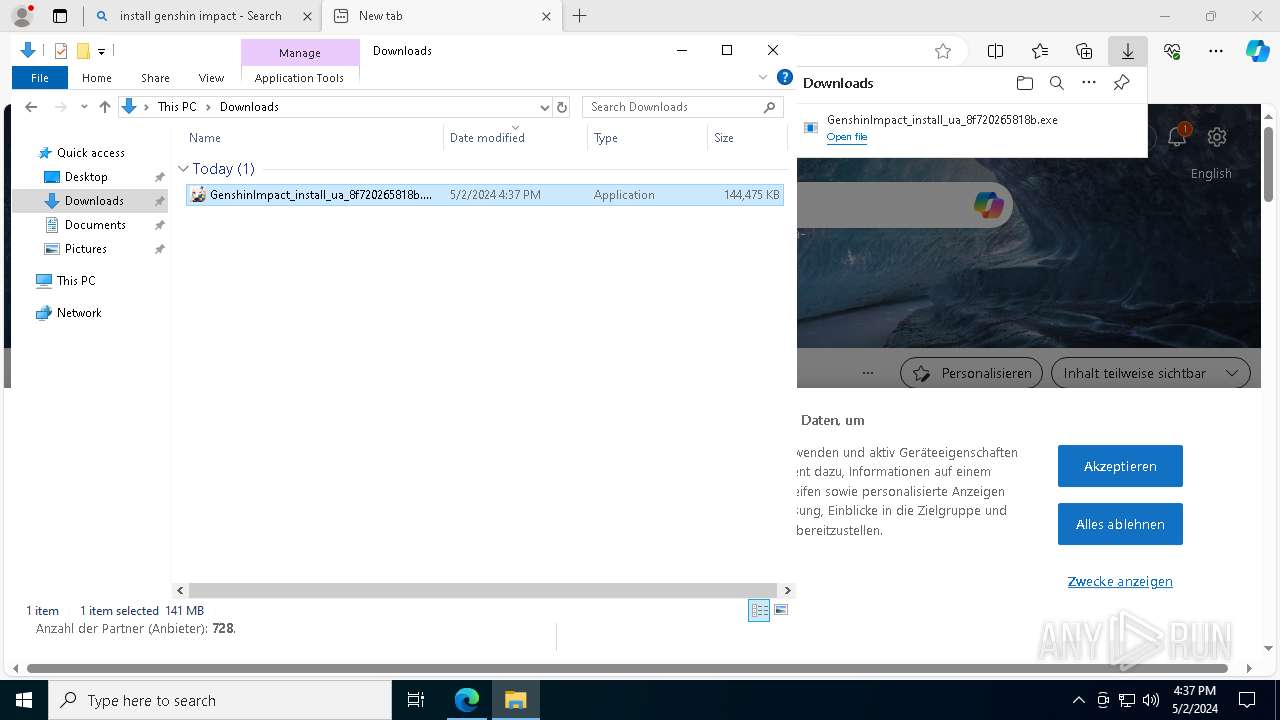Select Pictures in navigation pane
This screenshot has height=720, width=1280.
click(x=85, y=249)
